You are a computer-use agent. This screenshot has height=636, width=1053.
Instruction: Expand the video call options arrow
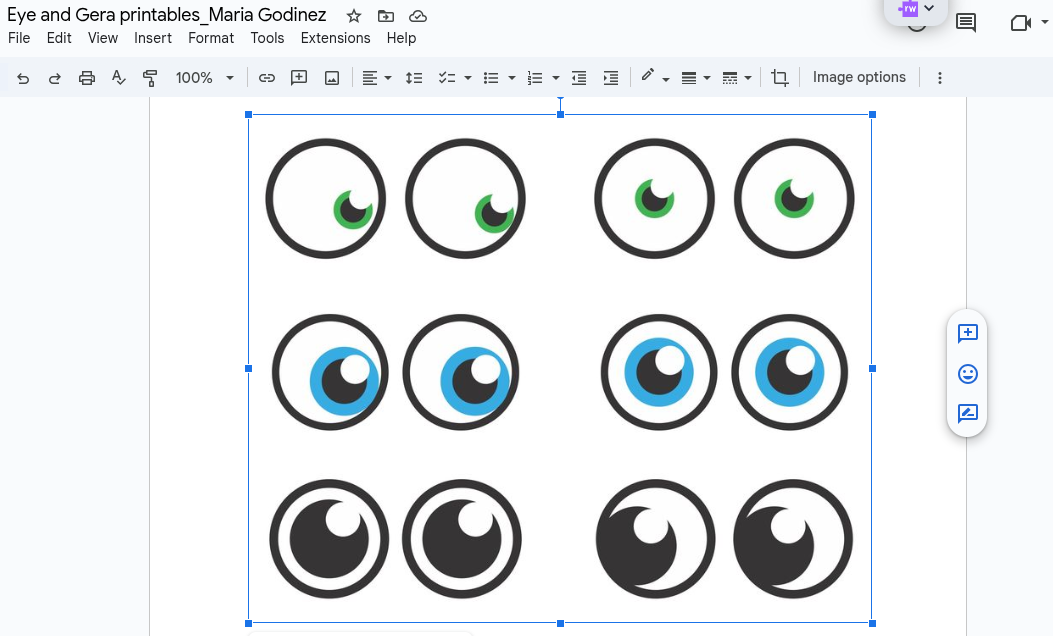tap(1044, 23)
